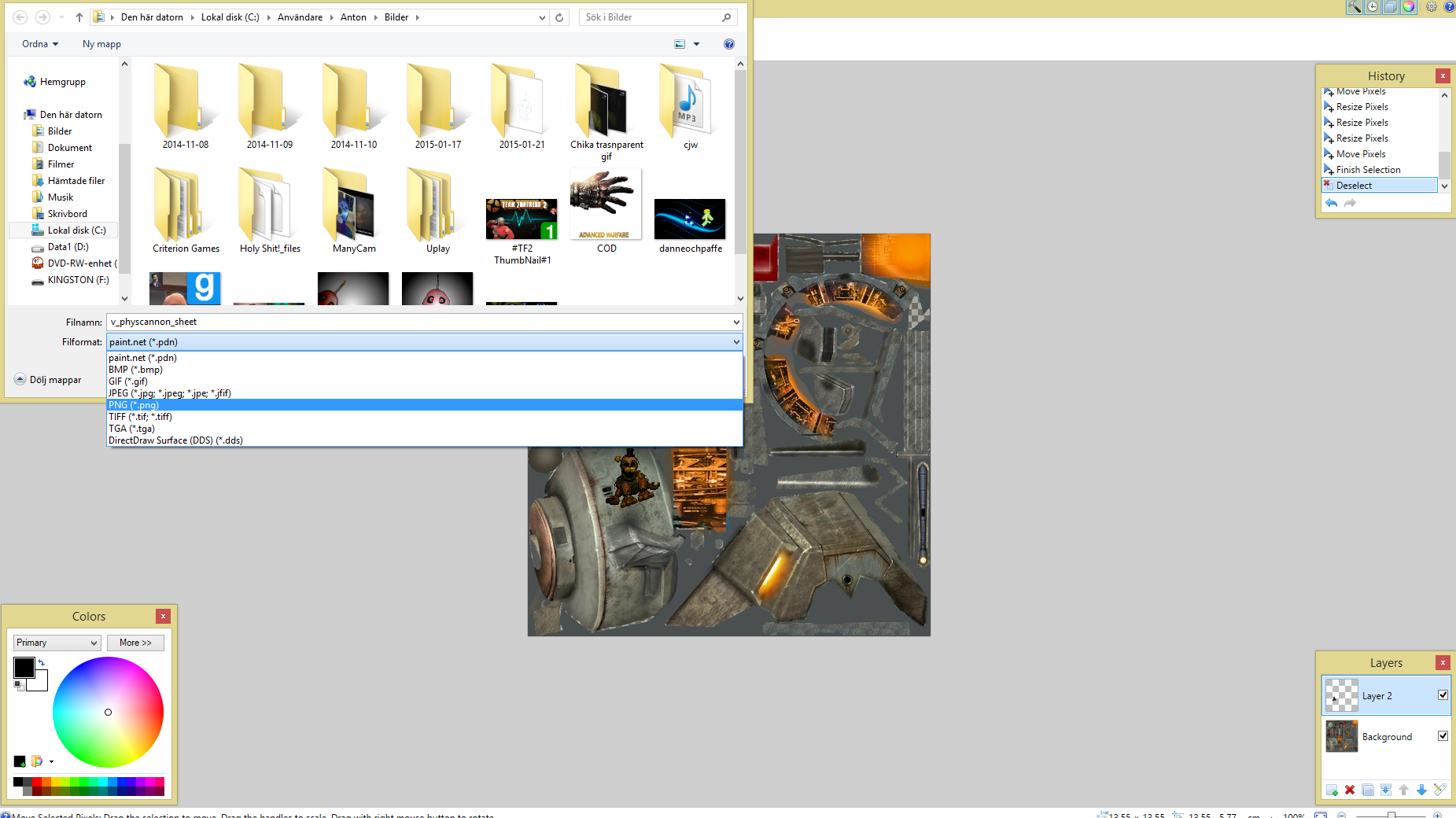Select the white secondary color swatch

[x=39, y=682]
